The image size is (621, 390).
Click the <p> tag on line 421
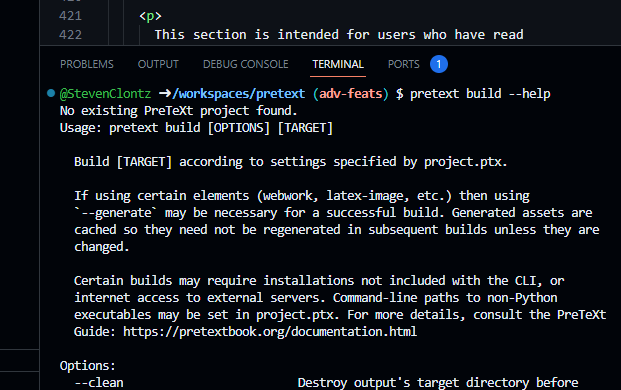[x=150, y=16]
